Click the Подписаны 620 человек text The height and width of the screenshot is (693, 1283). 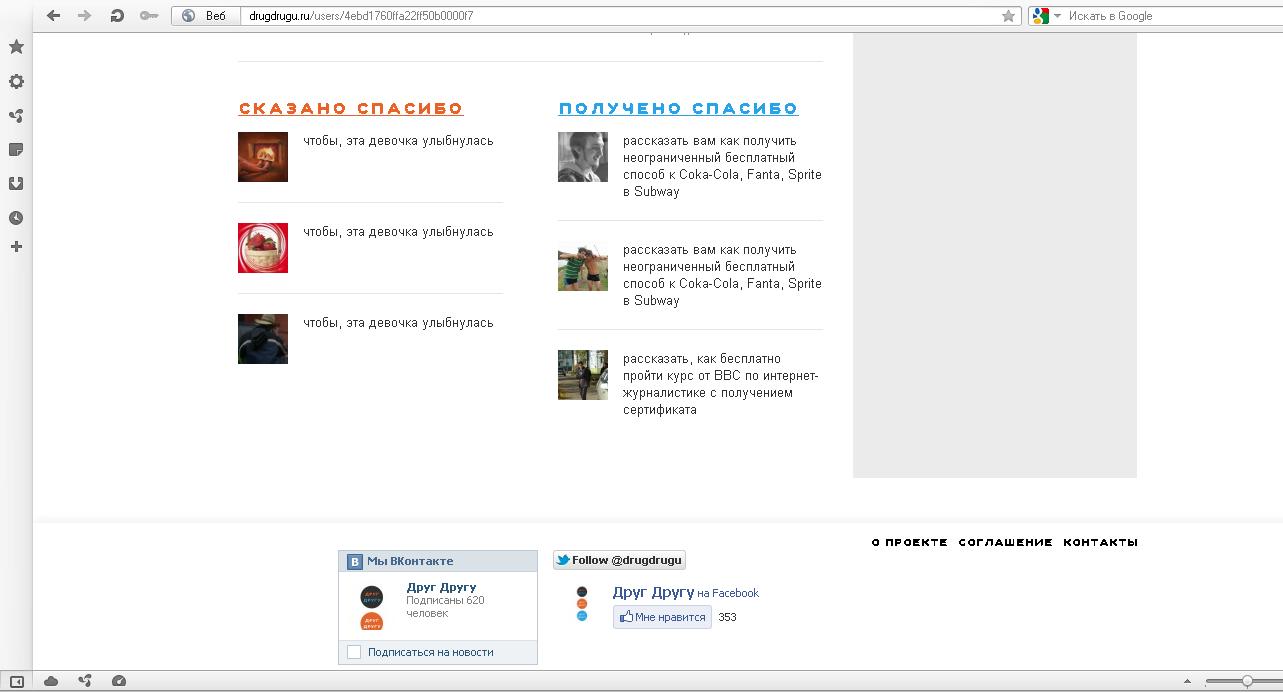445,607
